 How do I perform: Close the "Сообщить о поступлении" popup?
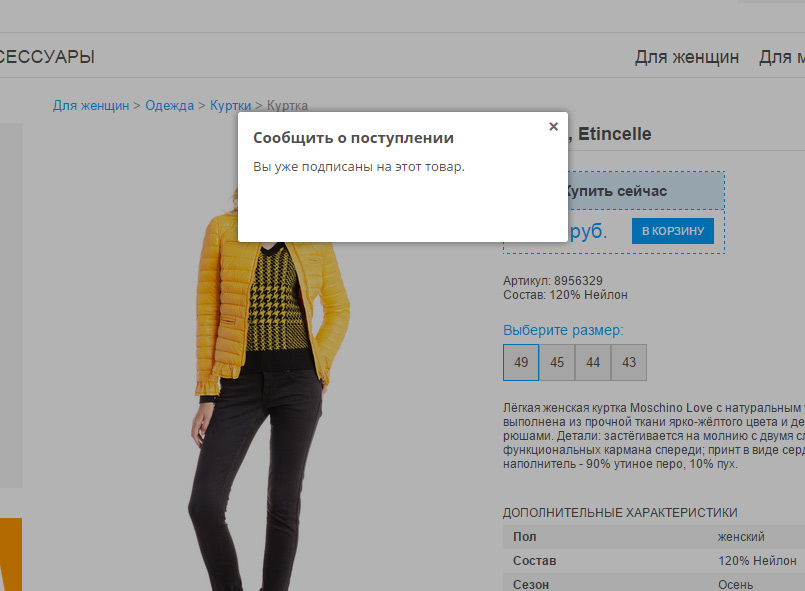click(x=553, y=127)
